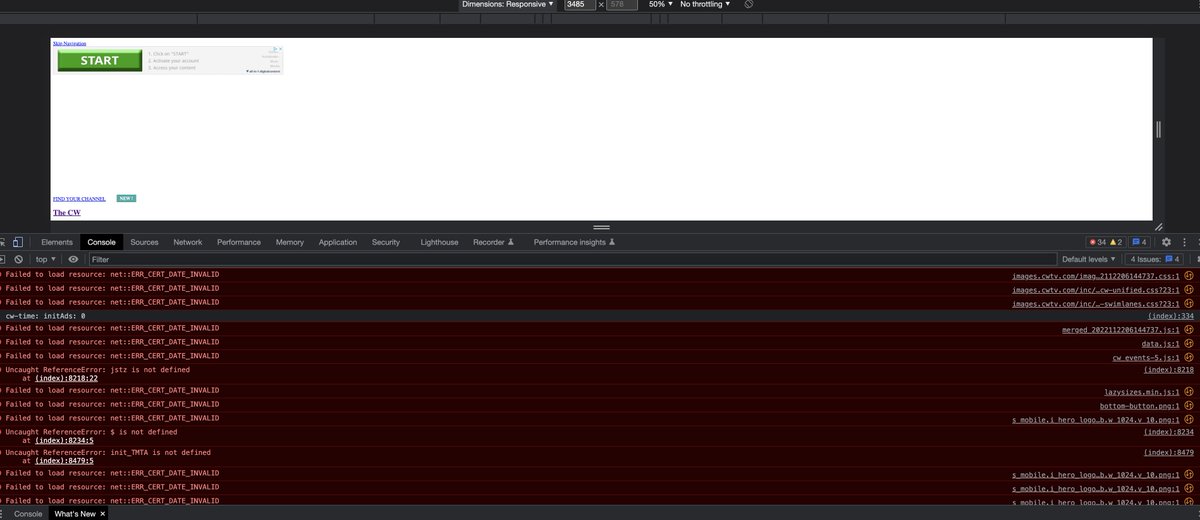Image resolution: width=1200 pixels, height=520 pixels.
Task: Switch to the Elements tab
Action: [57, 242]
